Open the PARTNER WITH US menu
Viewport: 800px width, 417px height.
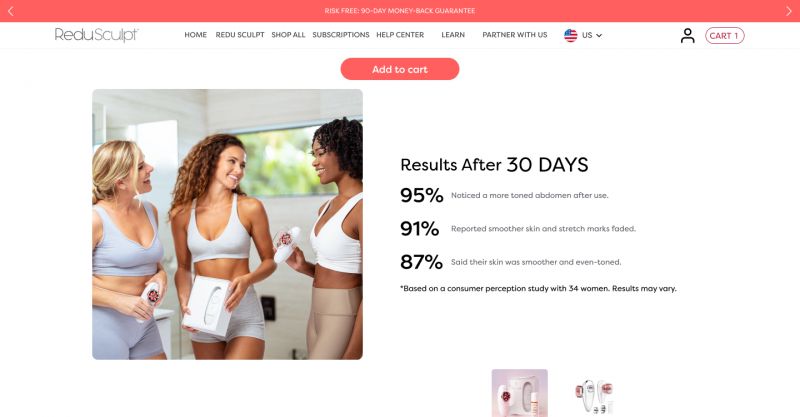515,35
